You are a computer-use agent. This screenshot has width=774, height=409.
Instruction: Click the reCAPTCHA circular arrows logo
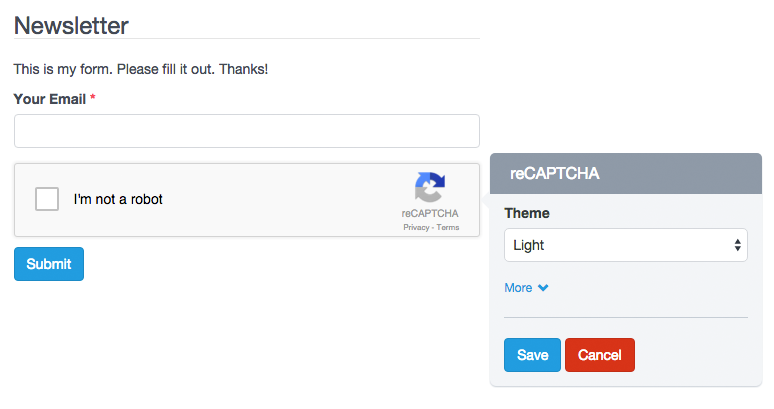coord(430,187)
